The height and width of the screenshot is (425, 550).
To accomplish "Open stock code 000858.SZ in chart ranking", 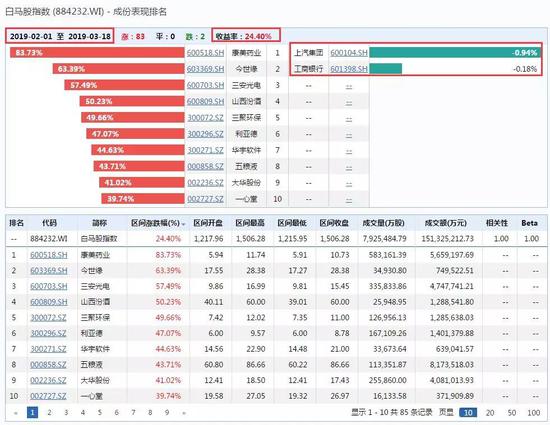I will coord(205,166).
